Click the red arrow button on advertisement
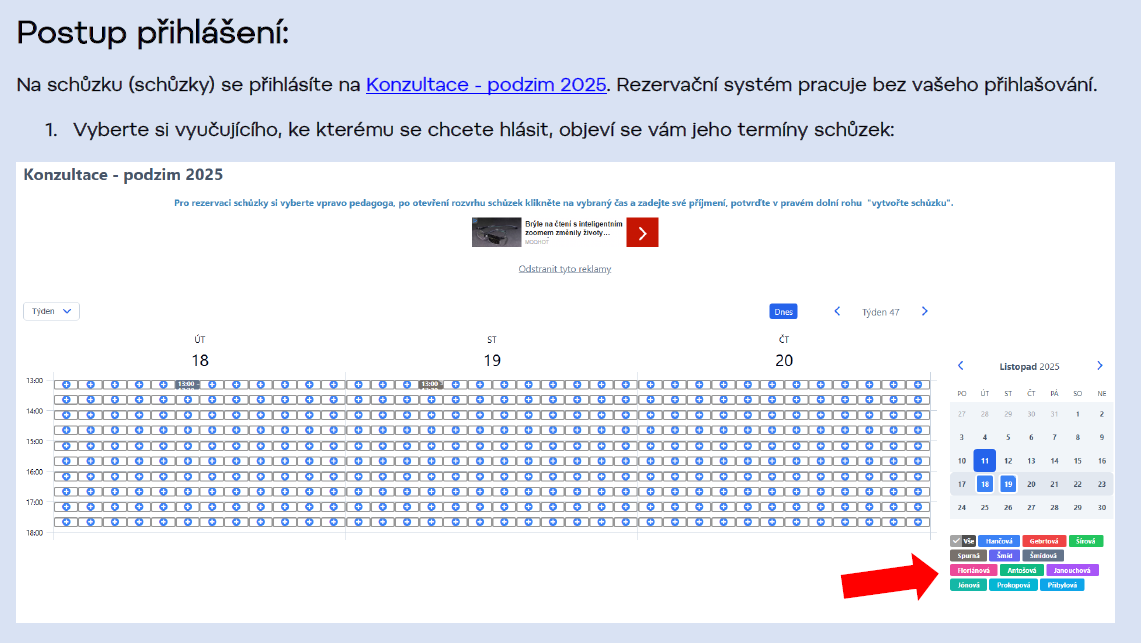The image size is (1141, 643). coord(642,233)
